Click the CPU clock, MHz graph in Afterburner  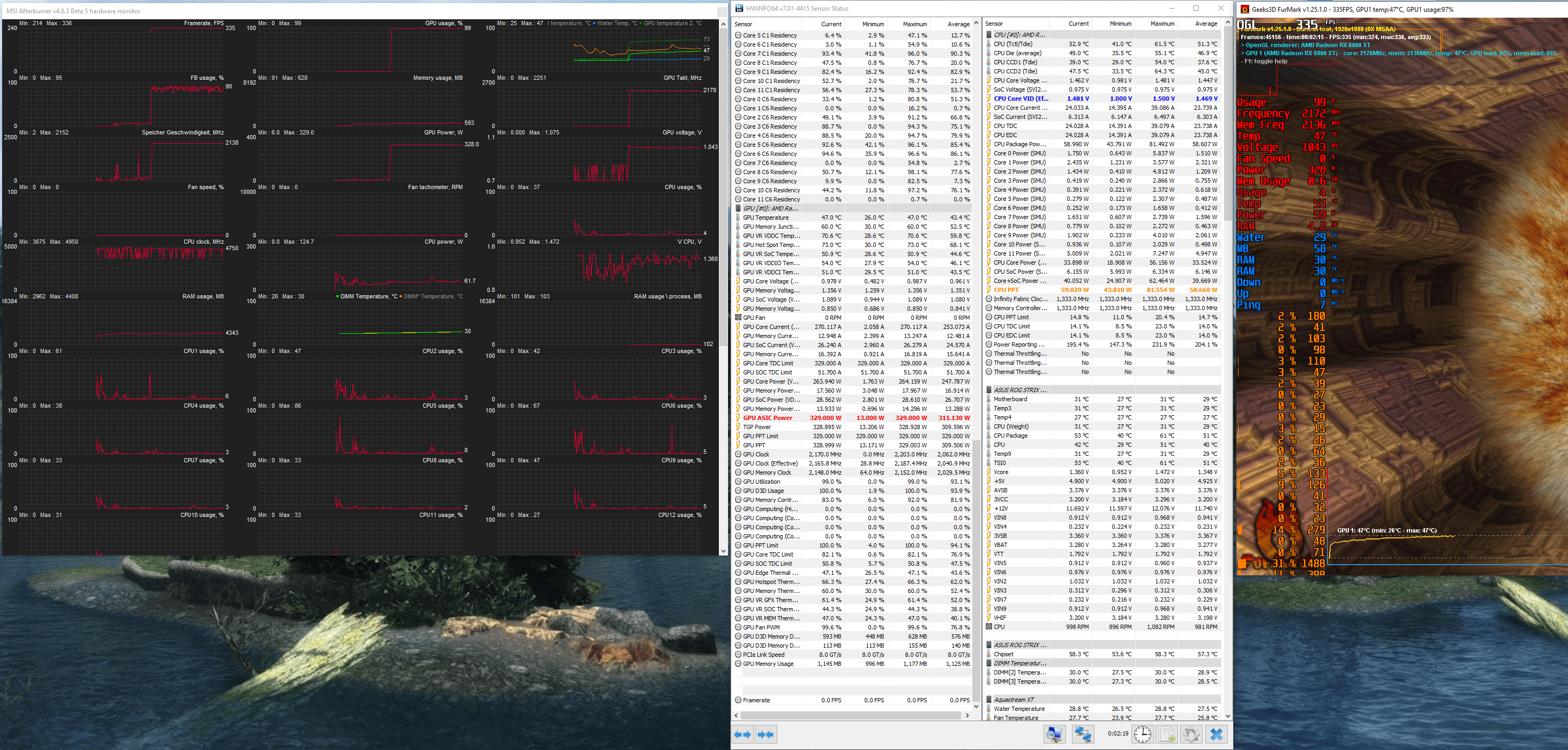[122, 267]
